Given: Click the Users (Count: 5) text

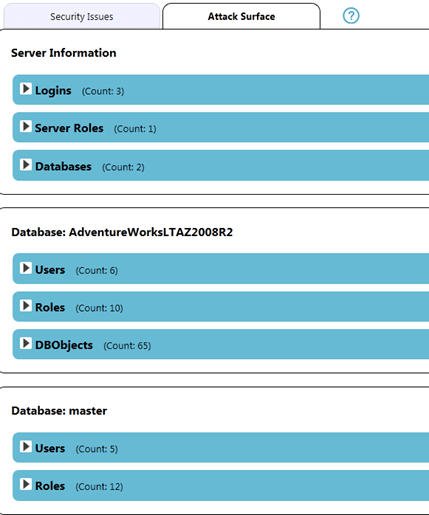Looking at the screenshot, I should 97,449.
